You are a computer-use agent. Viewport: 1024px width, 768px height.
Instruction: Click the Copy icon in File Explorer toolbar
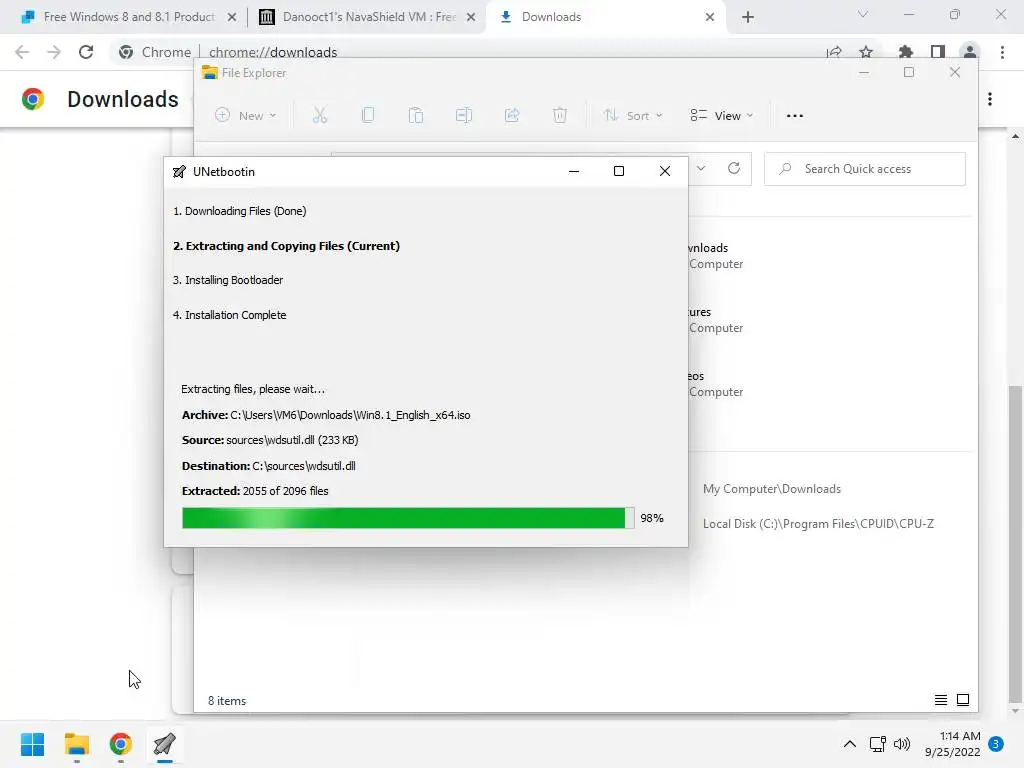coord(368,116)
